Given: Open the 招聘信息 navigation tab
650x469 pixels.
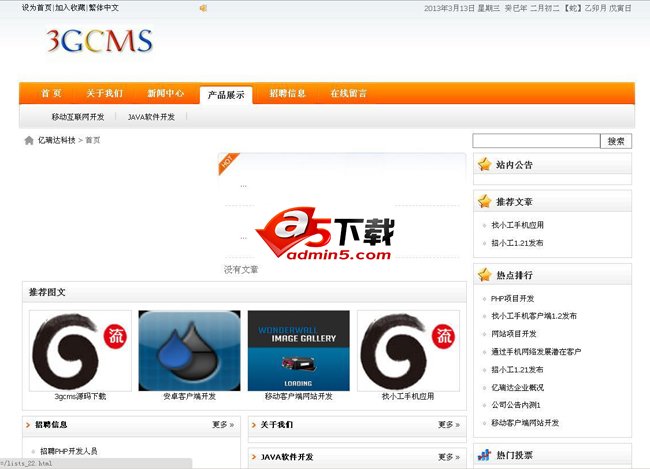Looking at the screenshot, I should point(287,93).
